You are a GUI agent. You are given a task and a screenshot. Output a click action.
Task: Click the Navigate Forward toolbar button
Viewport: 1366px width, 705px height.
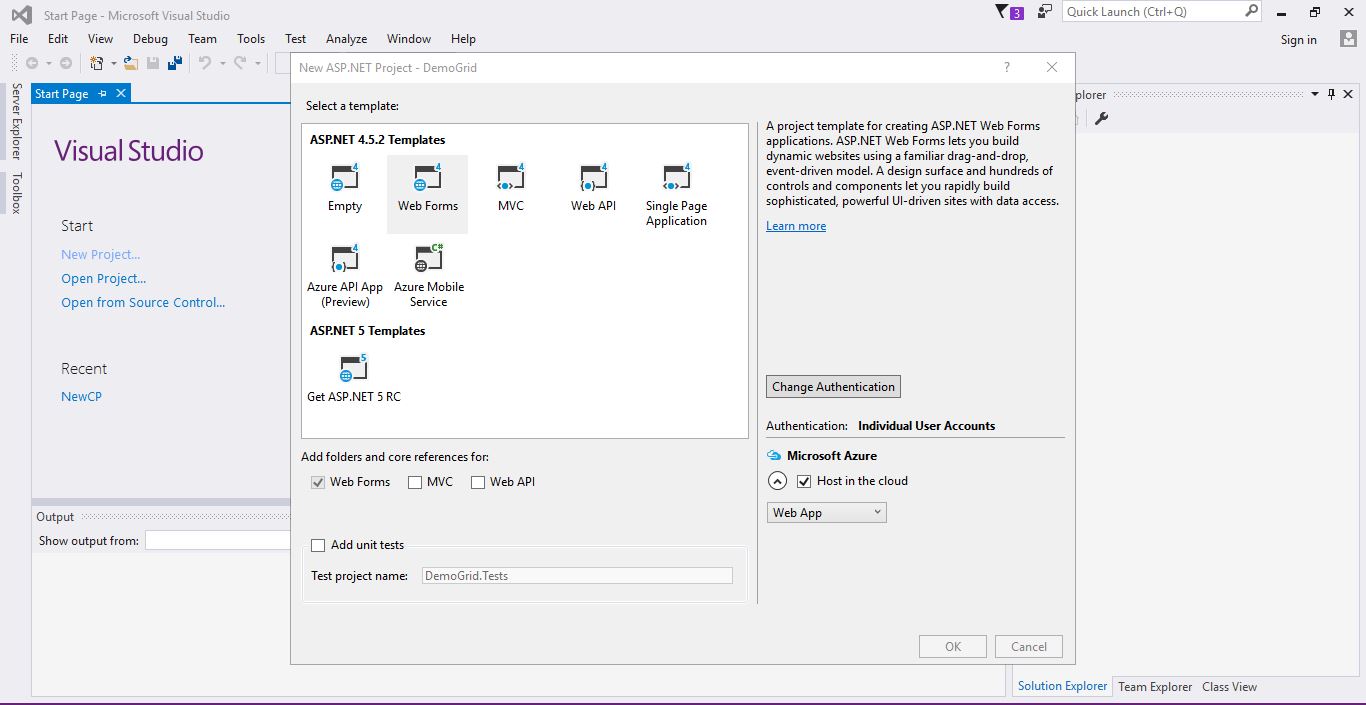[x=66, y=63]
